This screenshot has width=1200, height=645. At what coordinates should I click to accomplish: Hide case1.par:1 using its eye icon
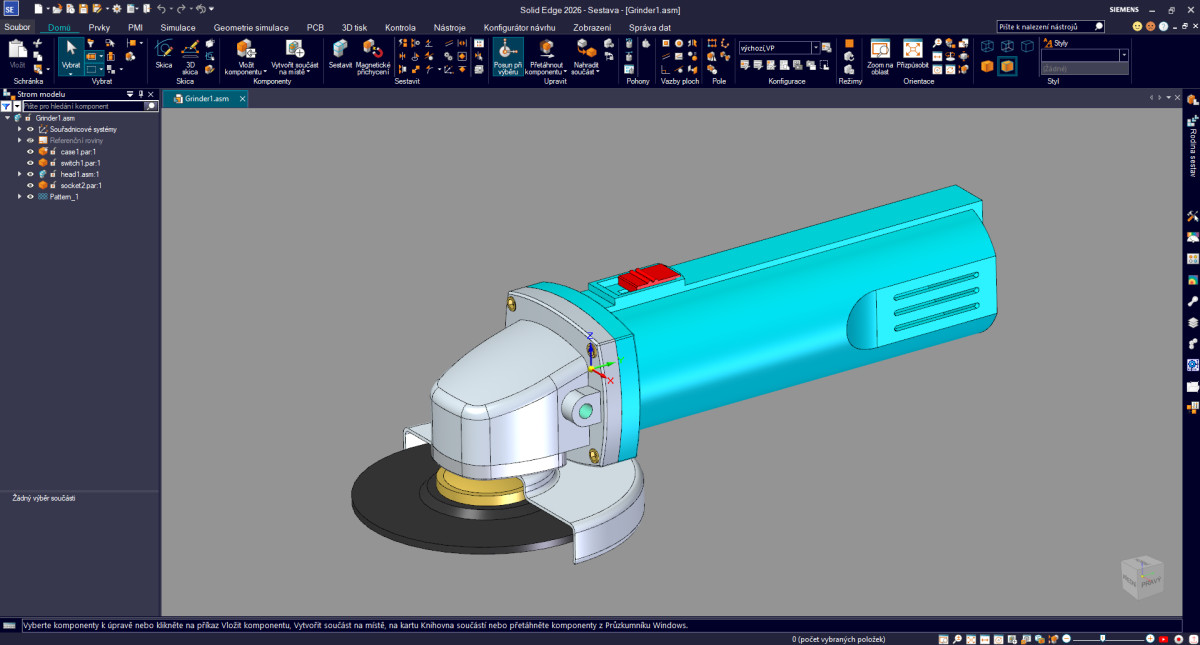[30, 151]
